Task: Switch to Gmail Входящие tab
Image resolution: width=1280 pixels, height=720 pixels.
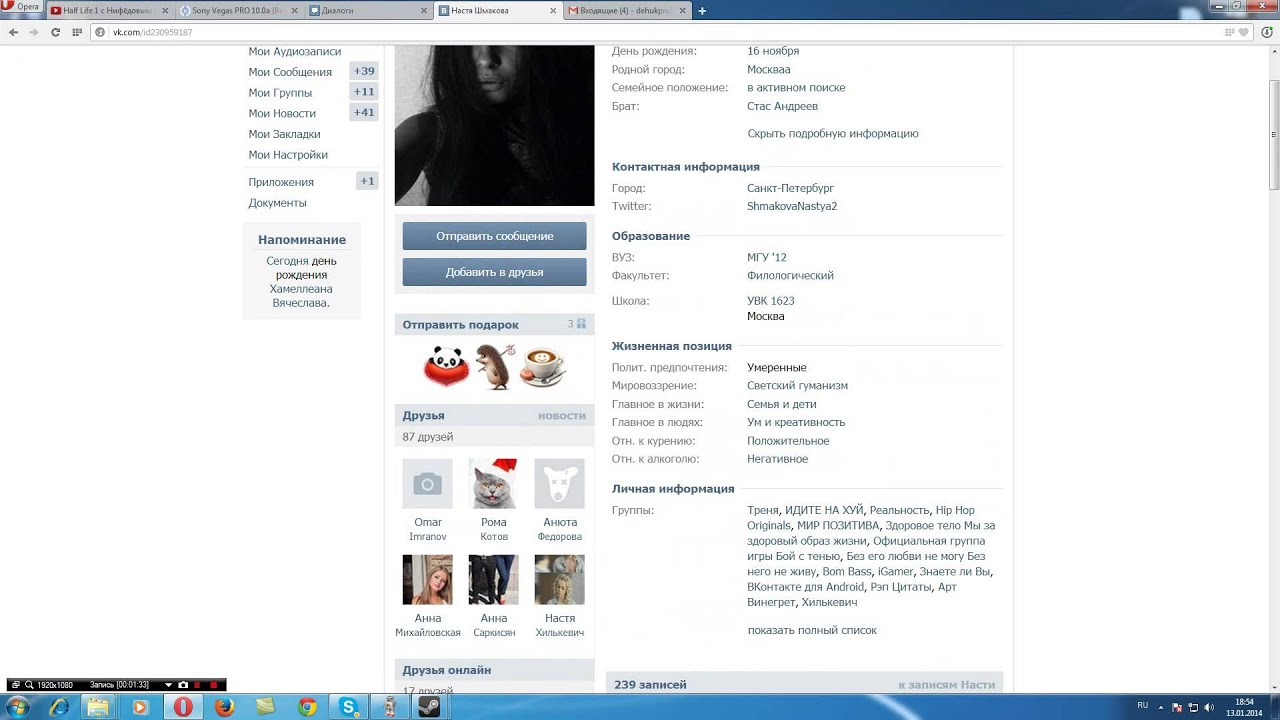Action: pyautogui.click(x=627, y=10)
